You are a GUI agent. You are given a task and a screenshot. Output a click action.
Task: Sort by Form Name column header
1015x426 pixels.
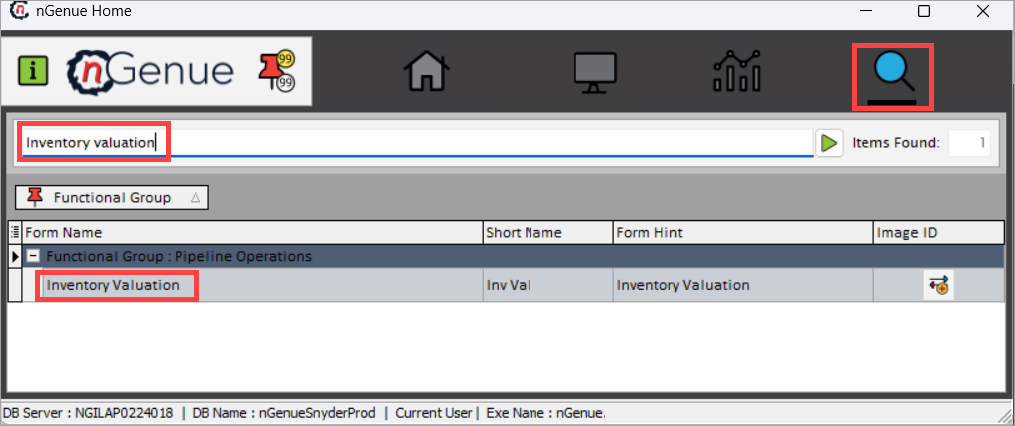tap(252, 232)
